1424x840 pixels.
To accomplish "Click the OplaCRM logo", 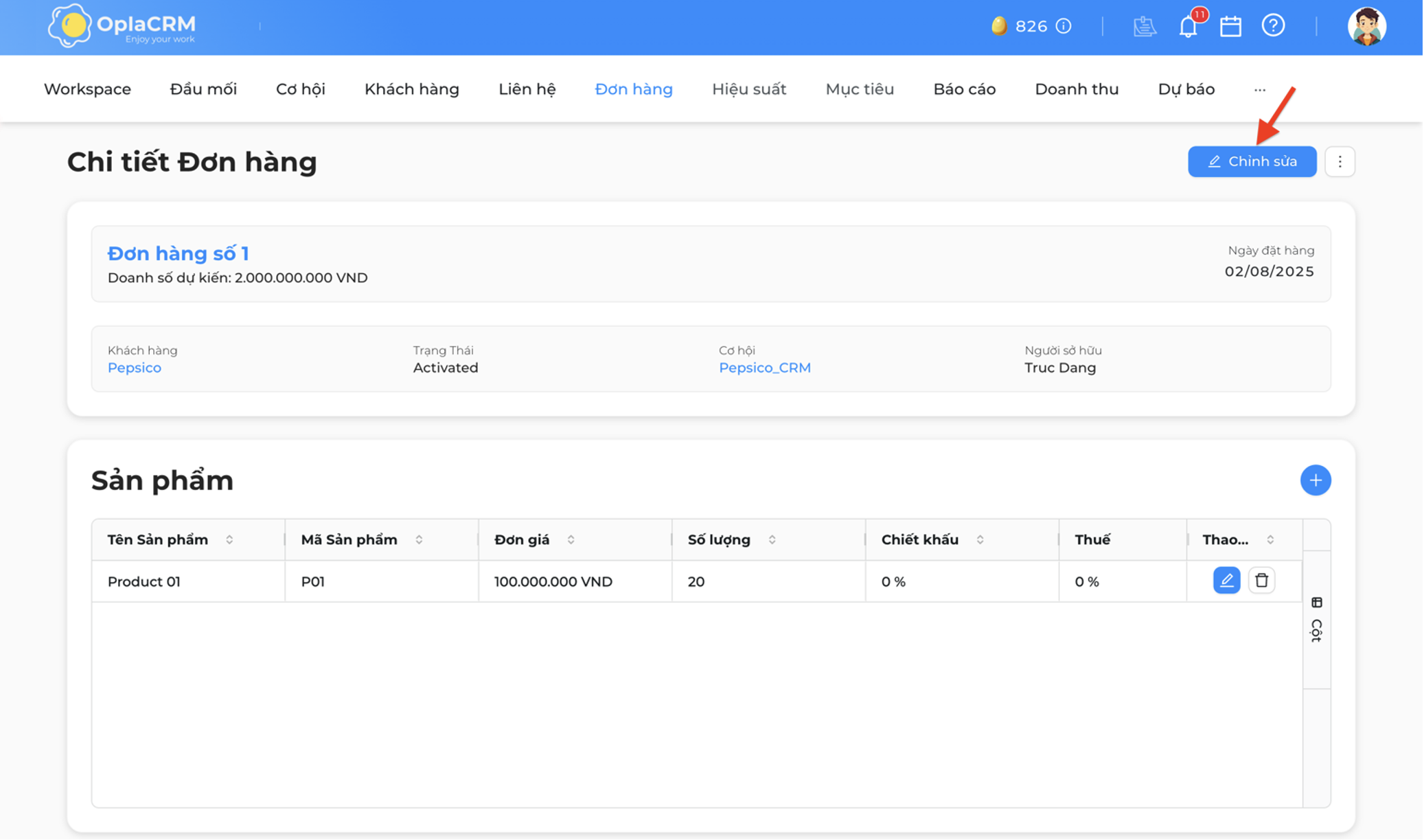I will pyautogui.click(x=122, y=26).
